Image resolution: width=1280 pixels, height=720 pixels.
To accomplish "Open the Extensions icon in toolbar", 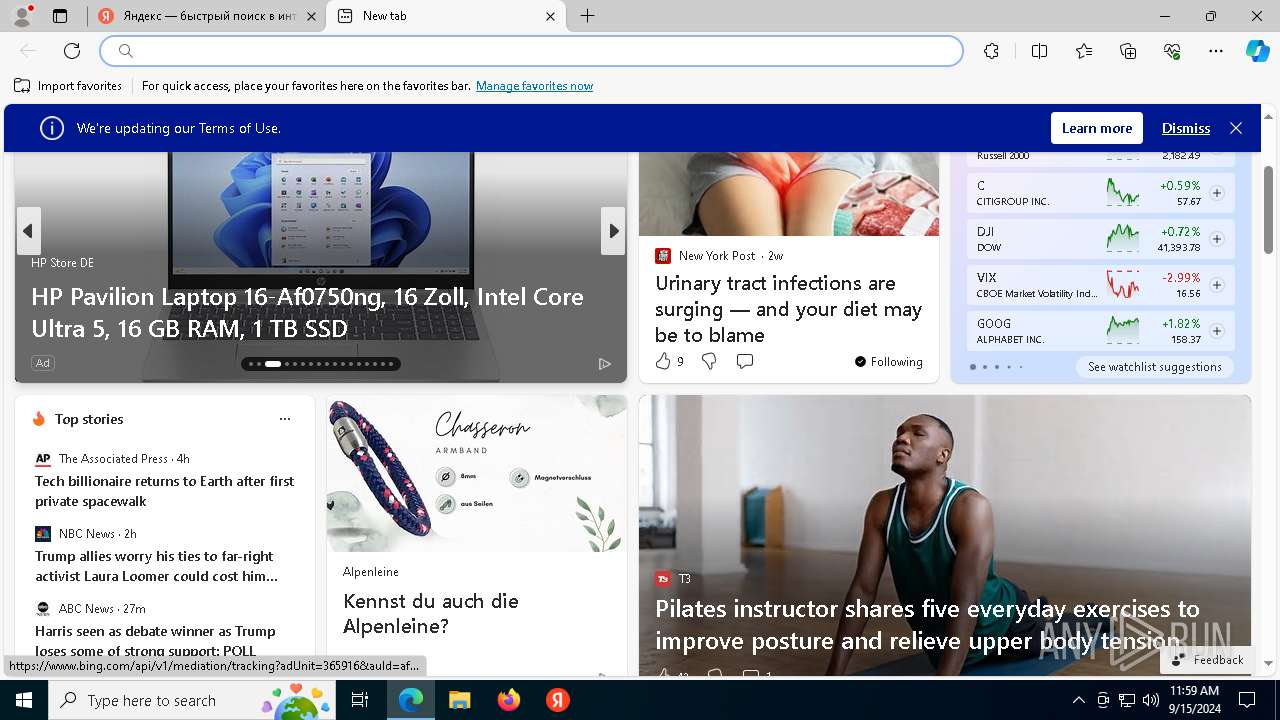I will click(991, 51).
